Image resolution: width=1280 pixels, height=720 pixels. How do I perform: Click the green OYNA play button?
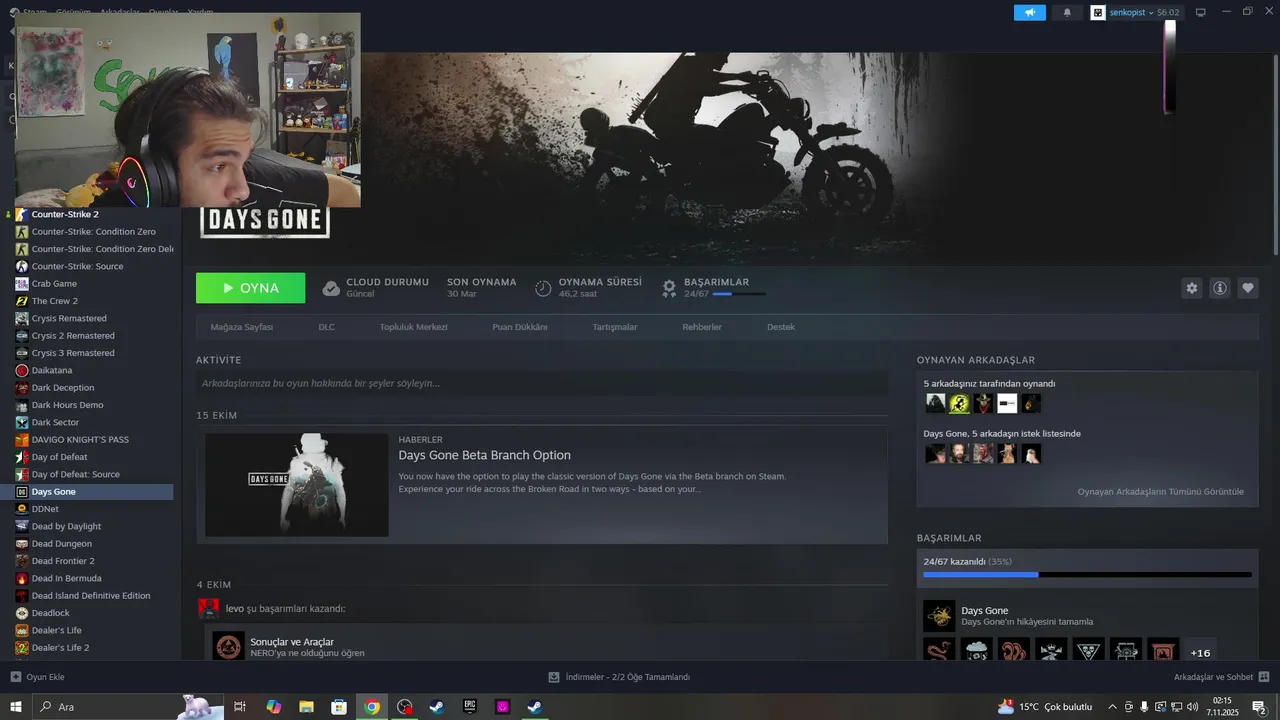click(251, 288)
